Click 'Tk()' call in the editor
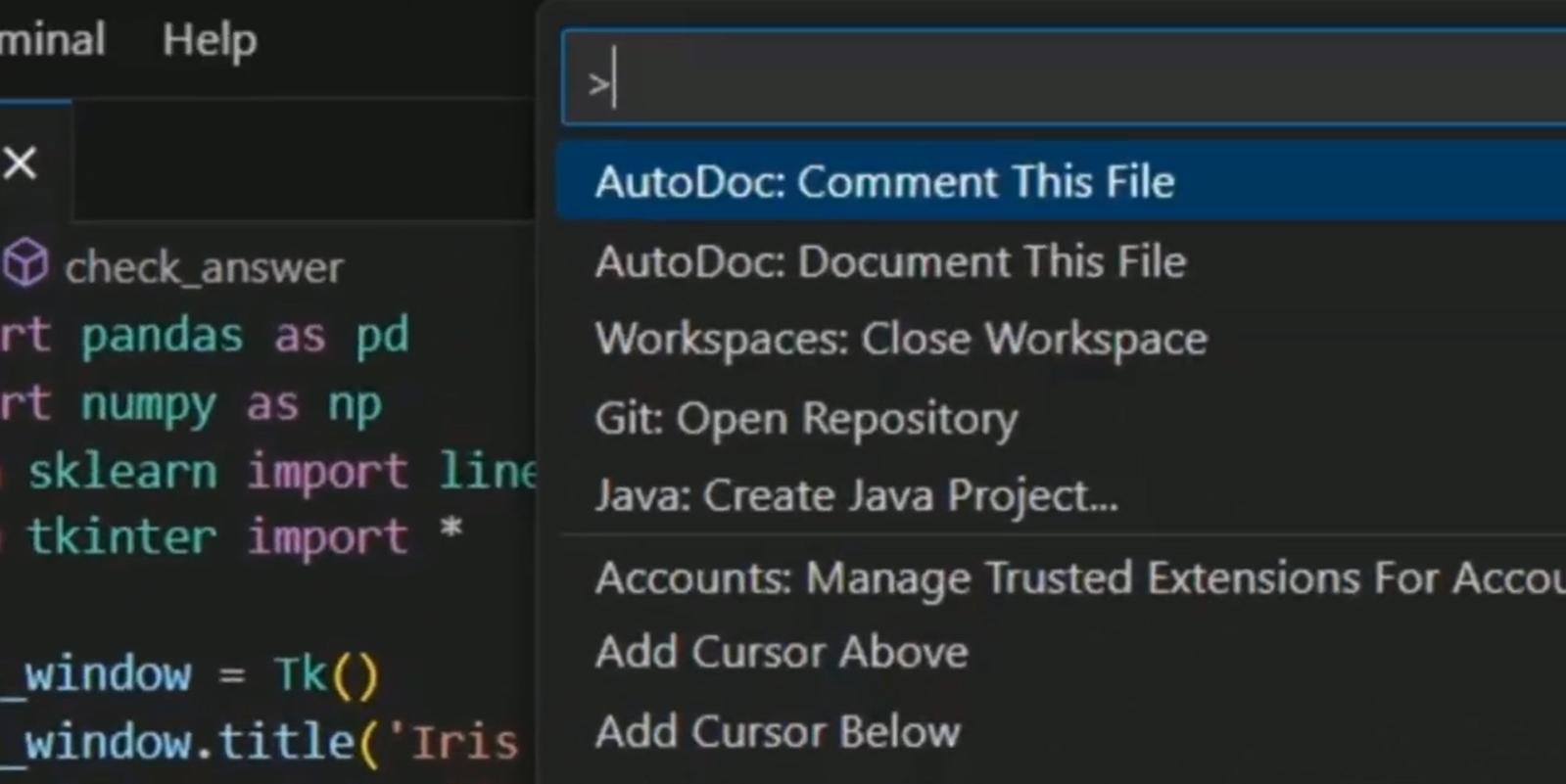Image resolution: width=1566 pixels, height=784 pixels. click(326, 675)
